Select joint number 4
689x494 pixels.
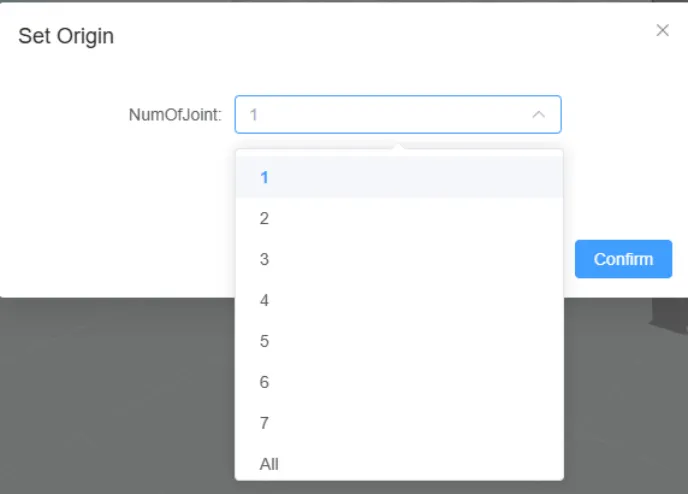(264, 300)
